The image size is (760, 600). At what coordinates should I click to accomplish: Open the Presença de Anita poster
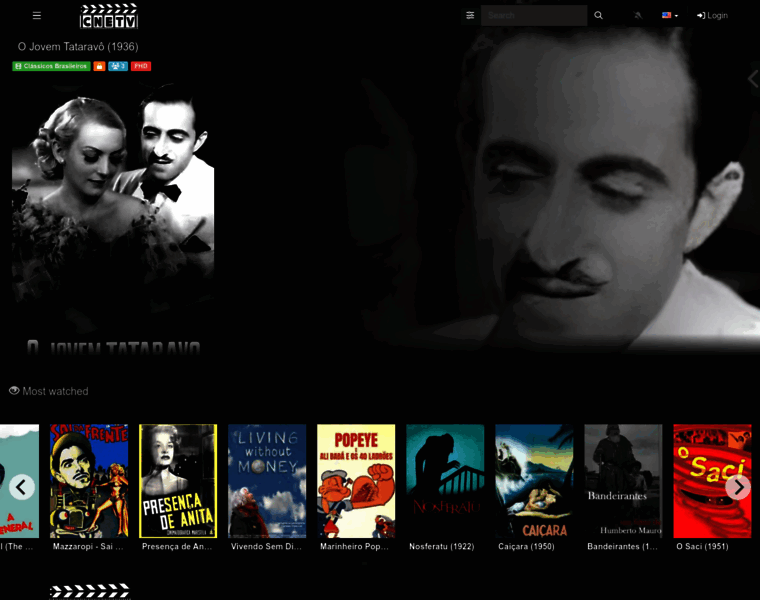(x=178, y=481)
